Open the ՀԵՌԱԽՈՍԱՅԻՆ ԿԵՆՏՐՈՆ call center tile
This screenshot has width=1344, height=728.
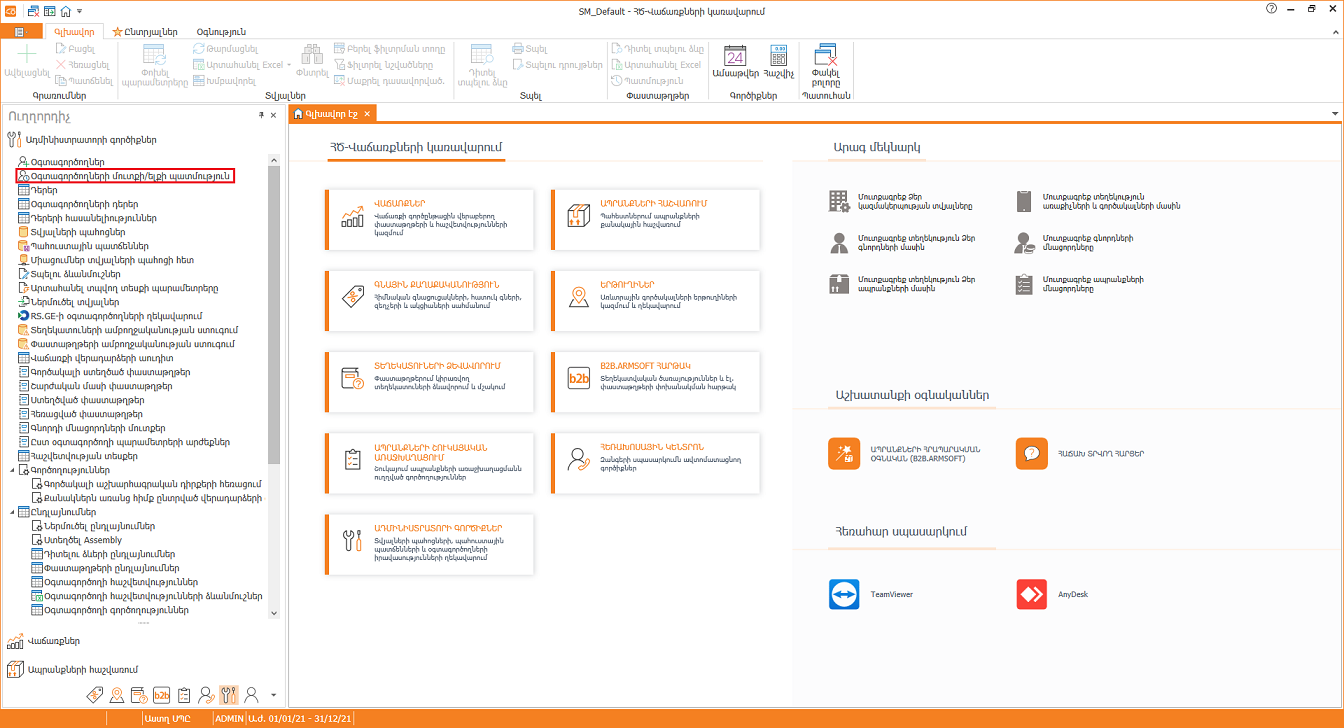[655, 462]
